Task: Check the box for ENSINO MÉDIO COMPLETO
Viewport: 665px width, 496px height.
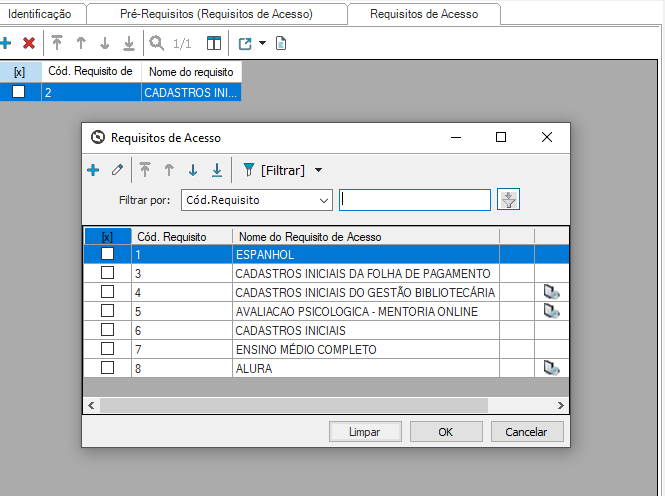Action: 107,349
